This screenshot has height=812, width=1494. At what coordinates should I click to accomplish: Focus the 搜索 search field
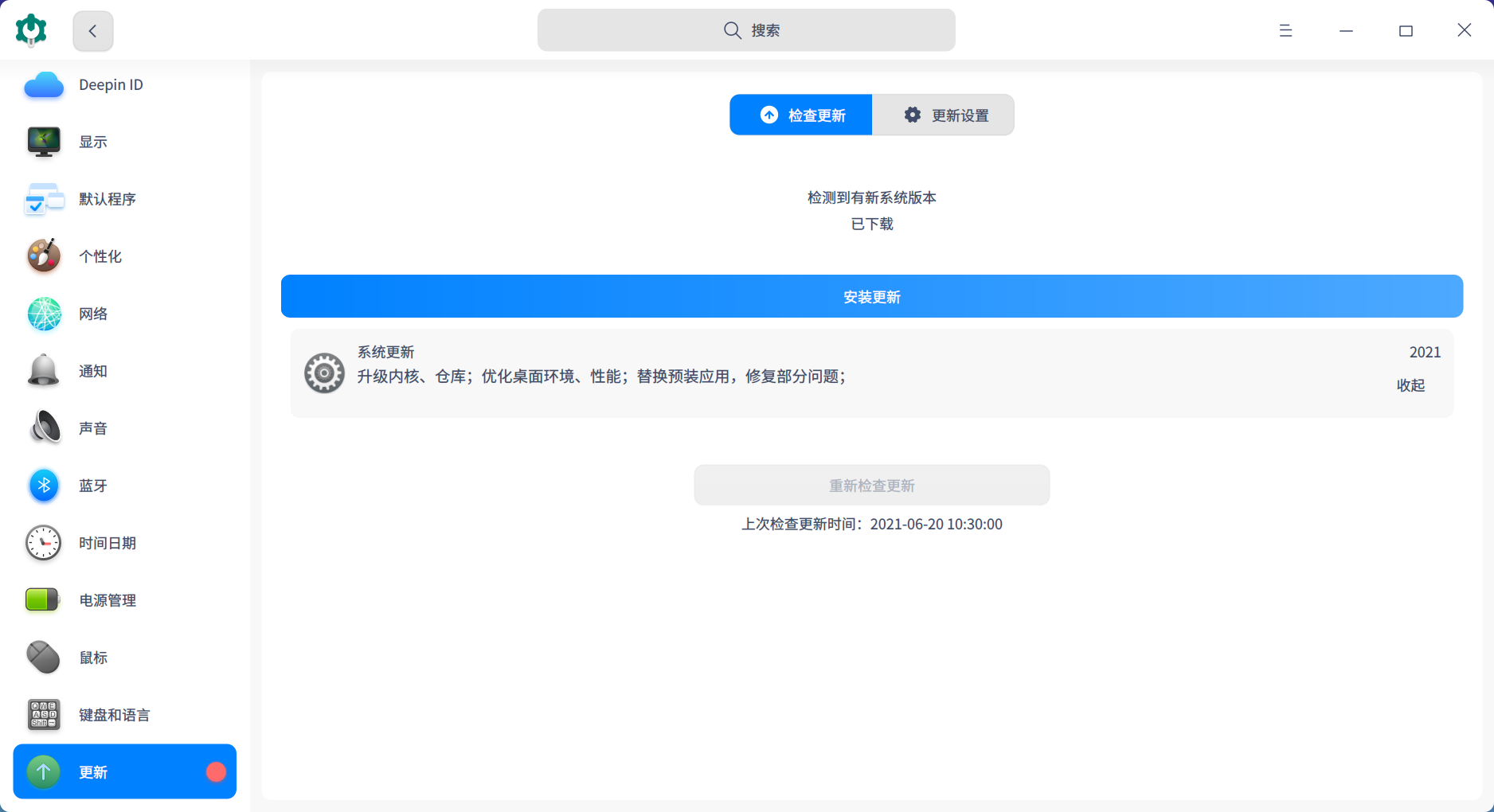click(x=746, y=30)
